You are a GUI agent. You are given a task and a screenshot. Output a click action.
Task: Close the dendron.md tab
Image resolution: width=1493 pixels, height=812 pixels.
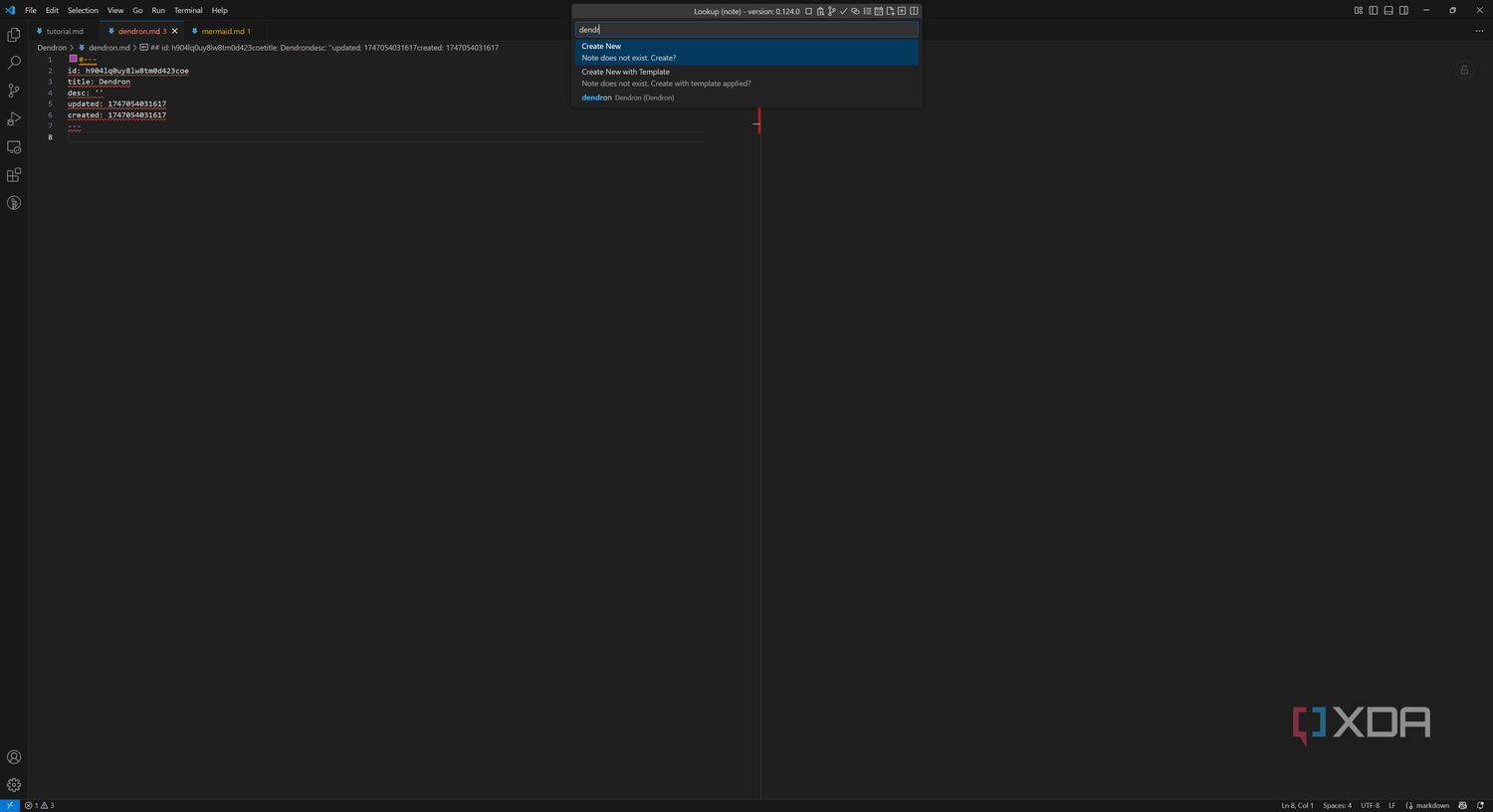174,31
